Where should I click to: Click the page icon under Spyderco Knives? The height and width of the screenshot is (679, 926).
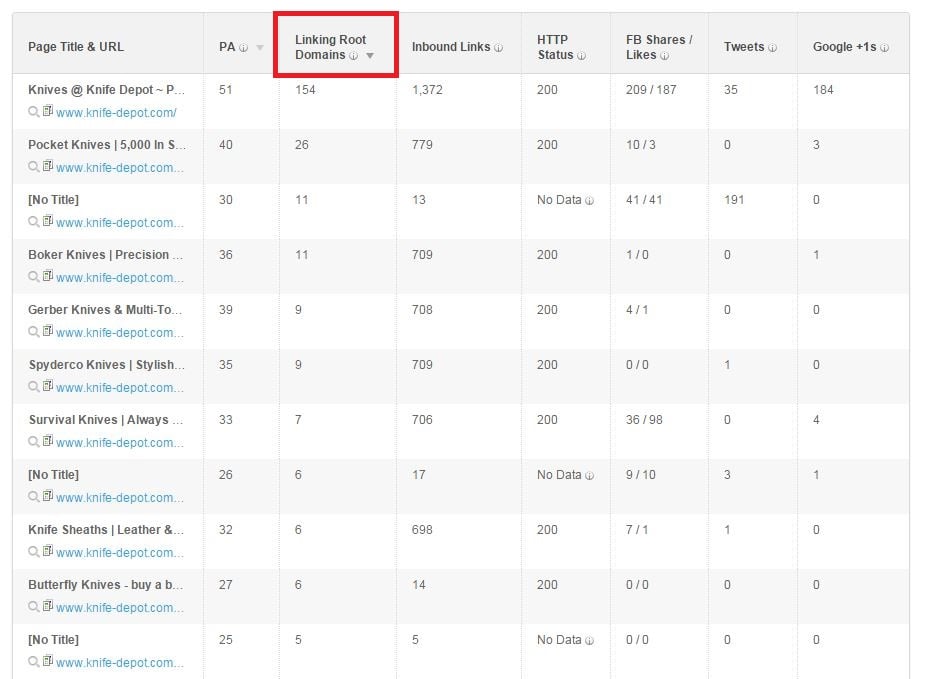48,385
